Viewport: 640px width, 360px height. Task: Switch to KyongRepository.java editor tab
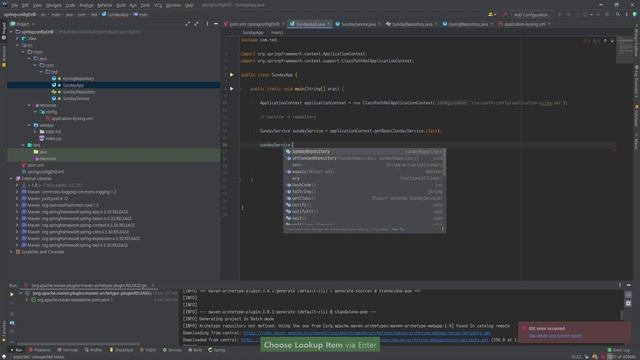(468, 24)
